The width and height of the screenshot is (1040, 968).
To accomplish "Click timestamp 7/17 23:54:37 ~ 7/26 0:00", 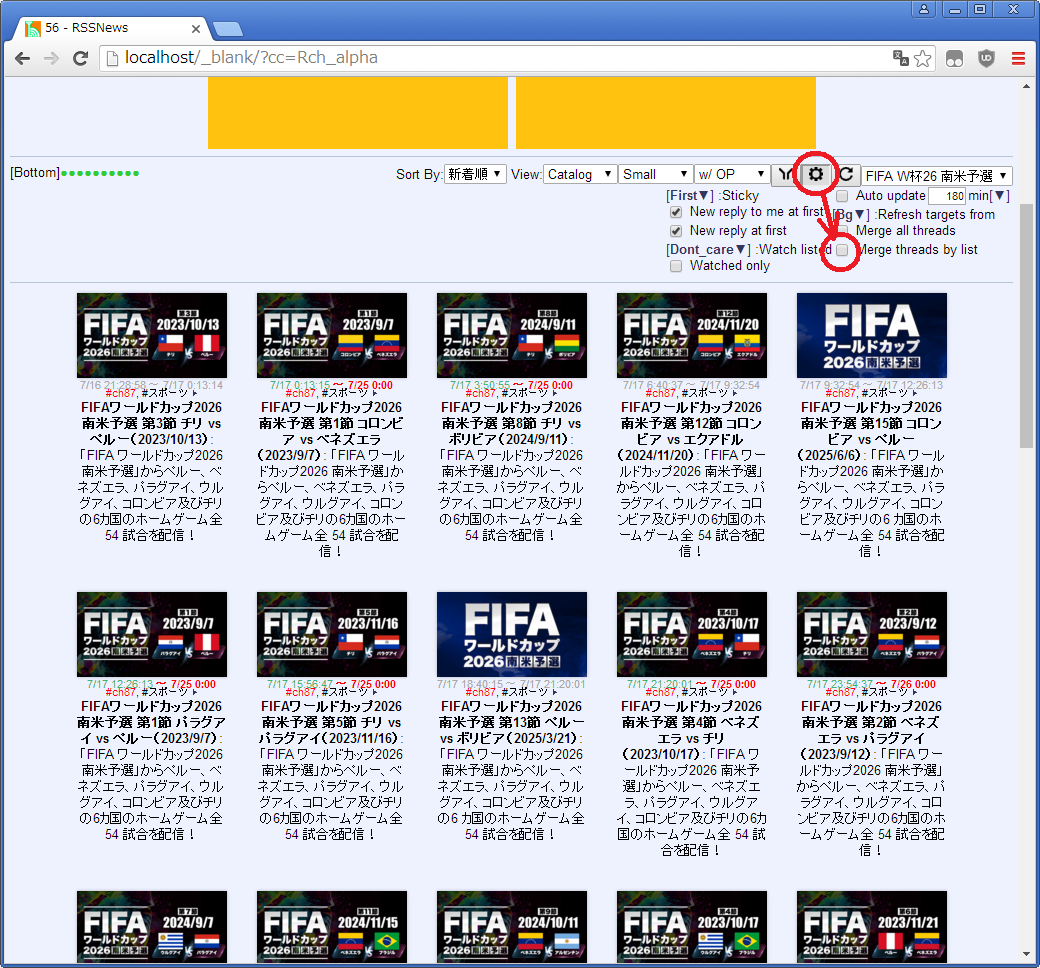I will 872,684.
